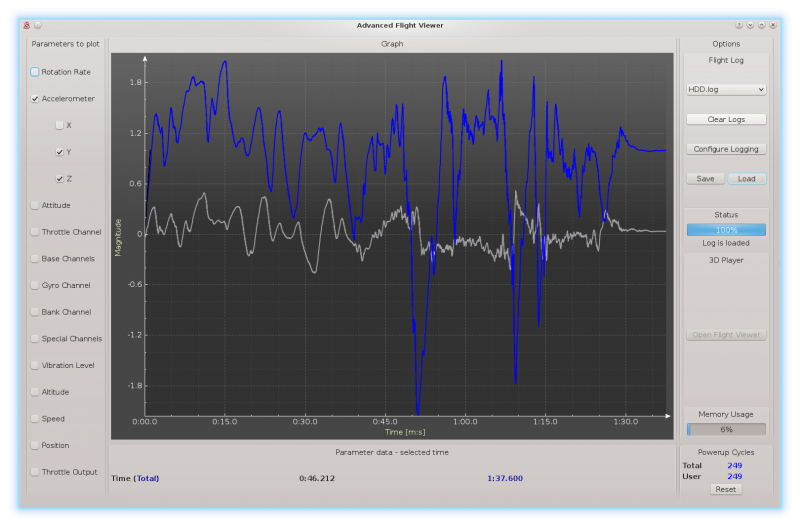Select the Throttle Output checkbox
Screen dimensions: 800x527
coord(35,472)
